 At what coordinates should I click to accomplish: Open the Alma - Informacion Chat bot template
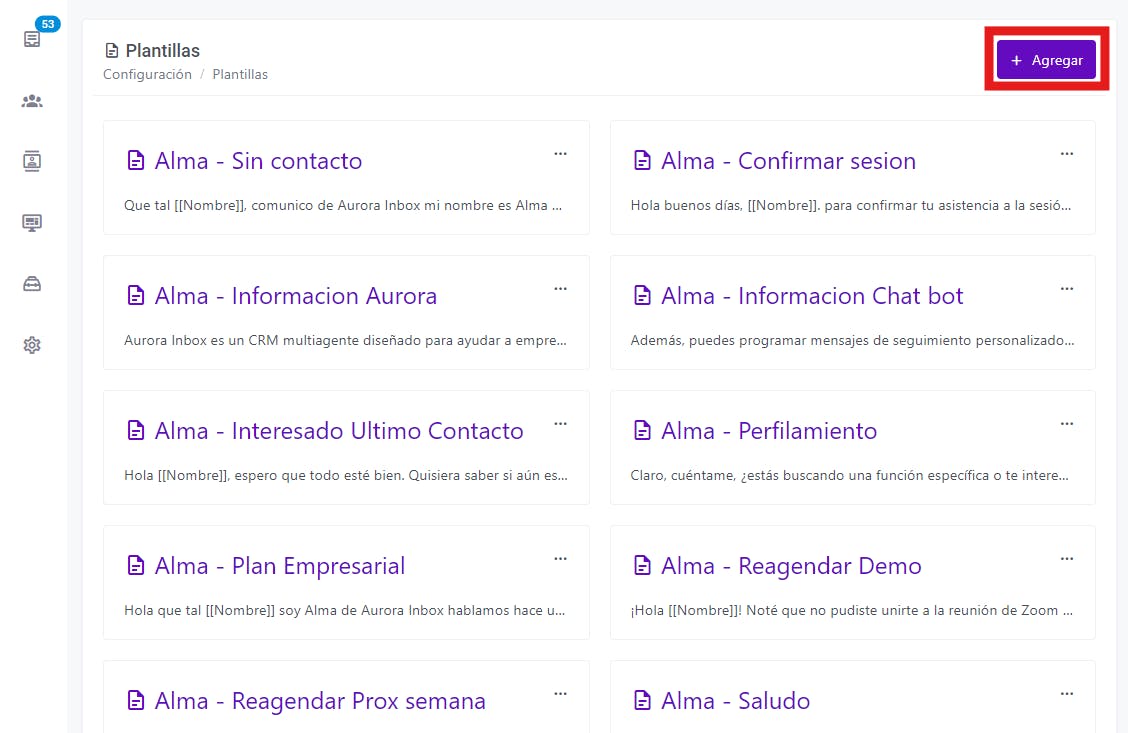pyautogui.click(x=812, y=296)
